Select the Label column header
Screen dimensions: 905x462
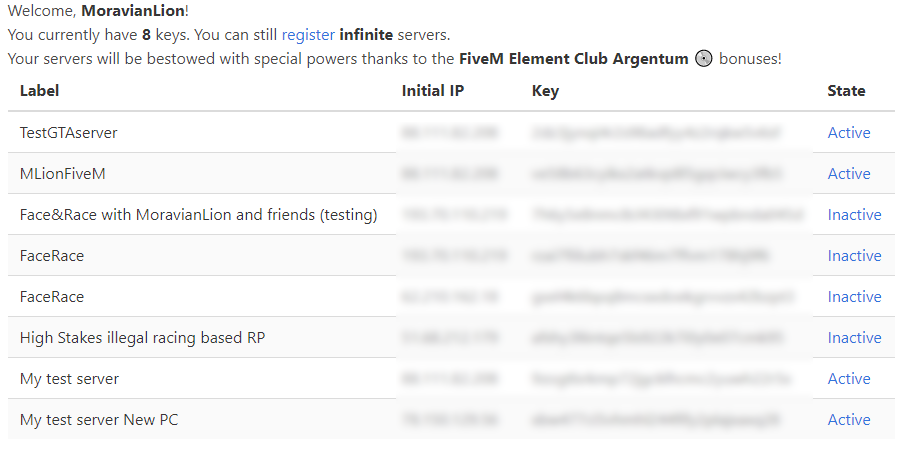(40, 91)
